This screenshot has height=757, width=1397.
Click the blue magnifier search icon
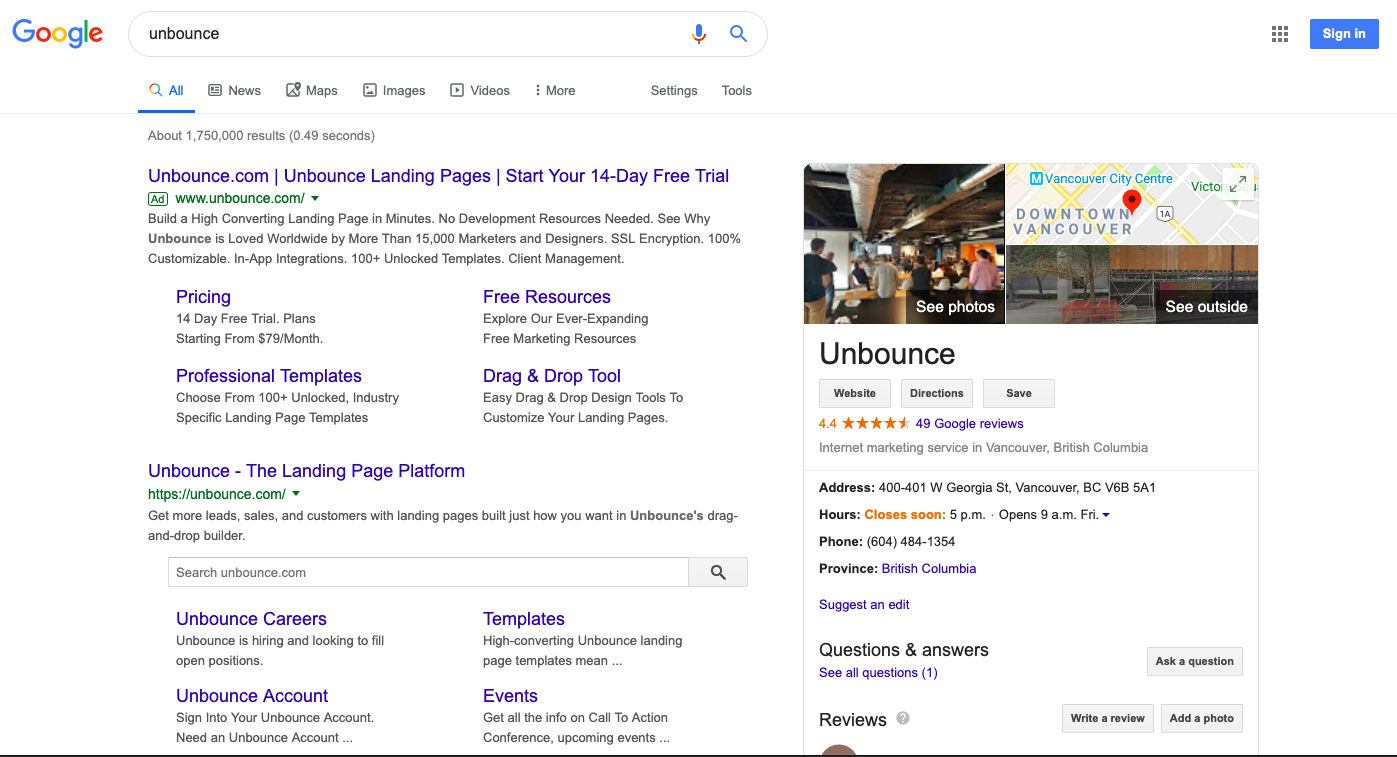[738, 34]
